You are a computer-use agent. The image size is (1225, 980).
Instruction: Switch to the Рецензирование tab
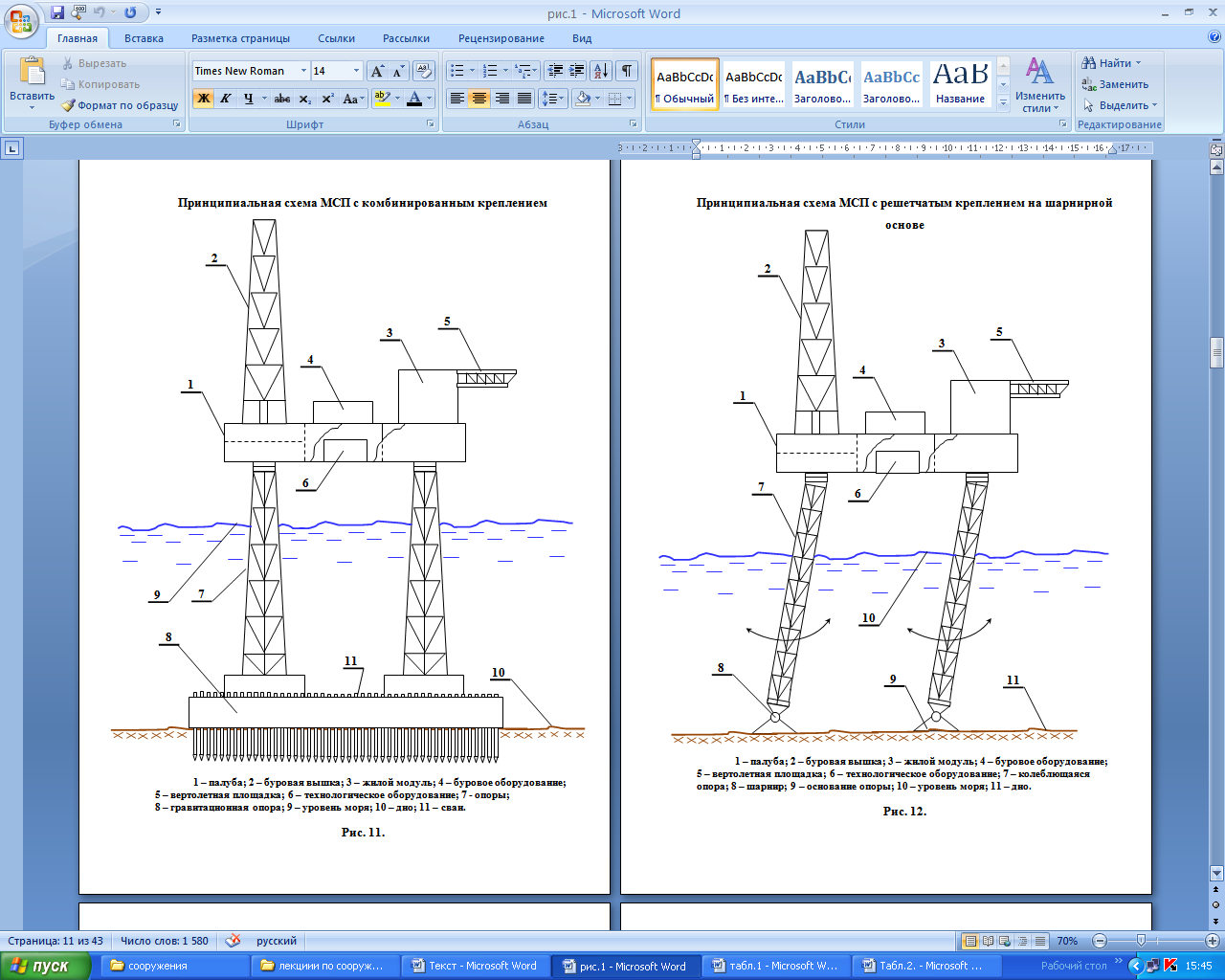501,38
